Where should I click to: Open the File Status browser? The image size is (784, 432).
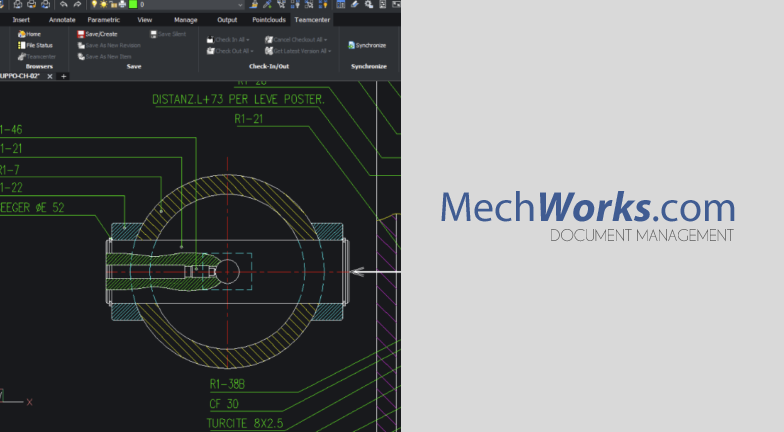35,46
